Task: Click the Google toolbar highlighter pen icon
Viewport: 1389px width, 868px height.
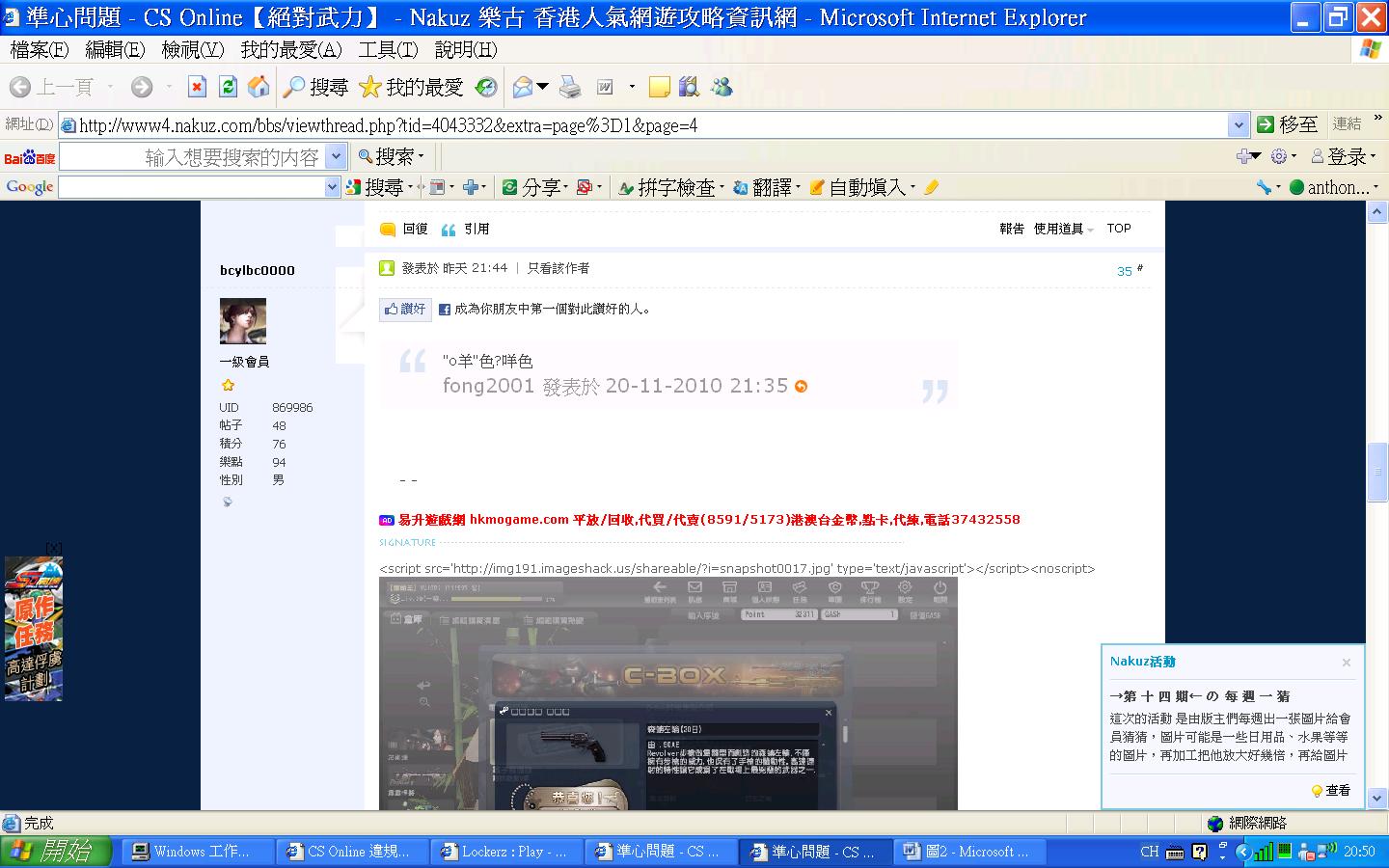Action: coord(931,187)
